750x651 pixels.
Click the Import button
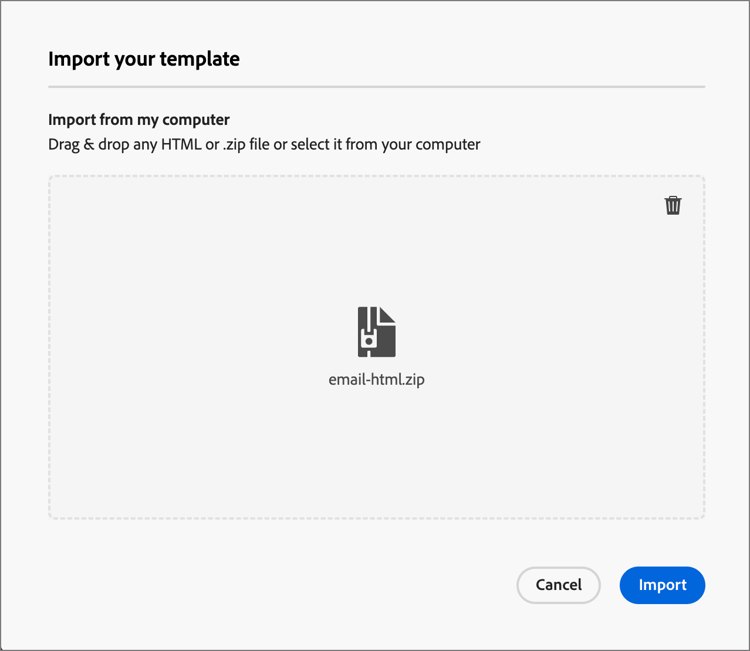coord(662,585)
